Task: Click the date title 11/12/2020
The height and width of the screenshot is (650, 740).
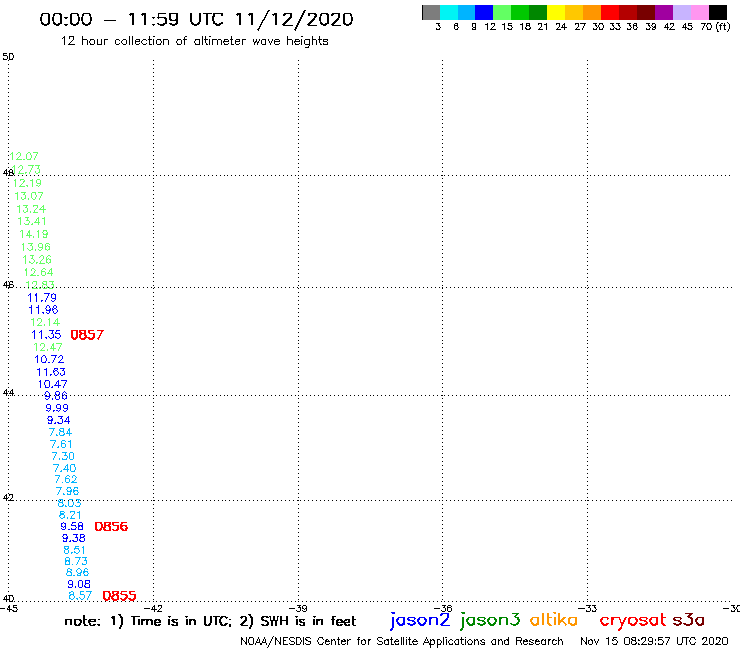Action: [294, 19]
